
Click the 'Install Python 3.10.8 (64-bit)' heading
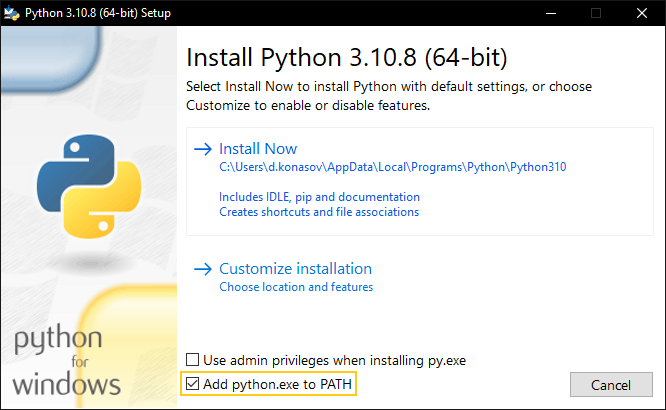347,57
